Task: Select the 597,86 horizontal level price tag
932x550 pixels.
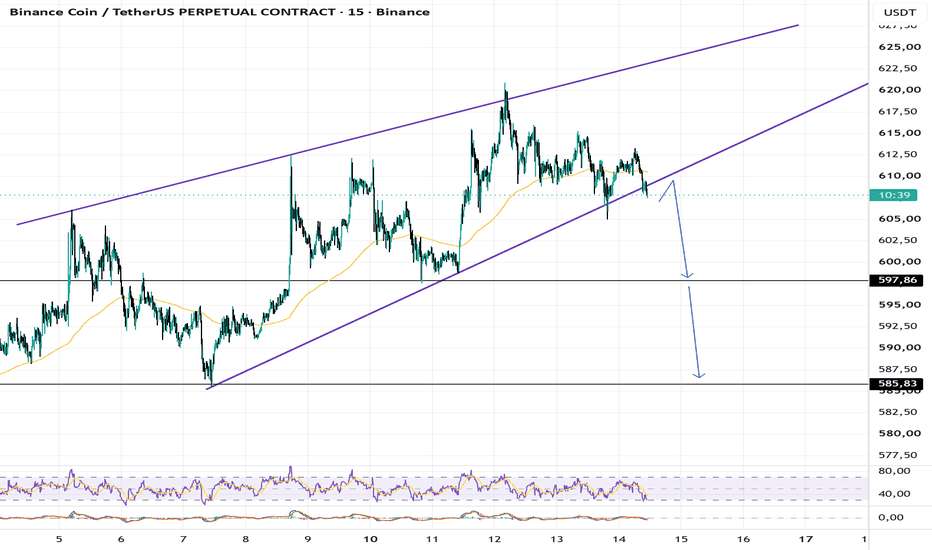Action: coord(897,280)
